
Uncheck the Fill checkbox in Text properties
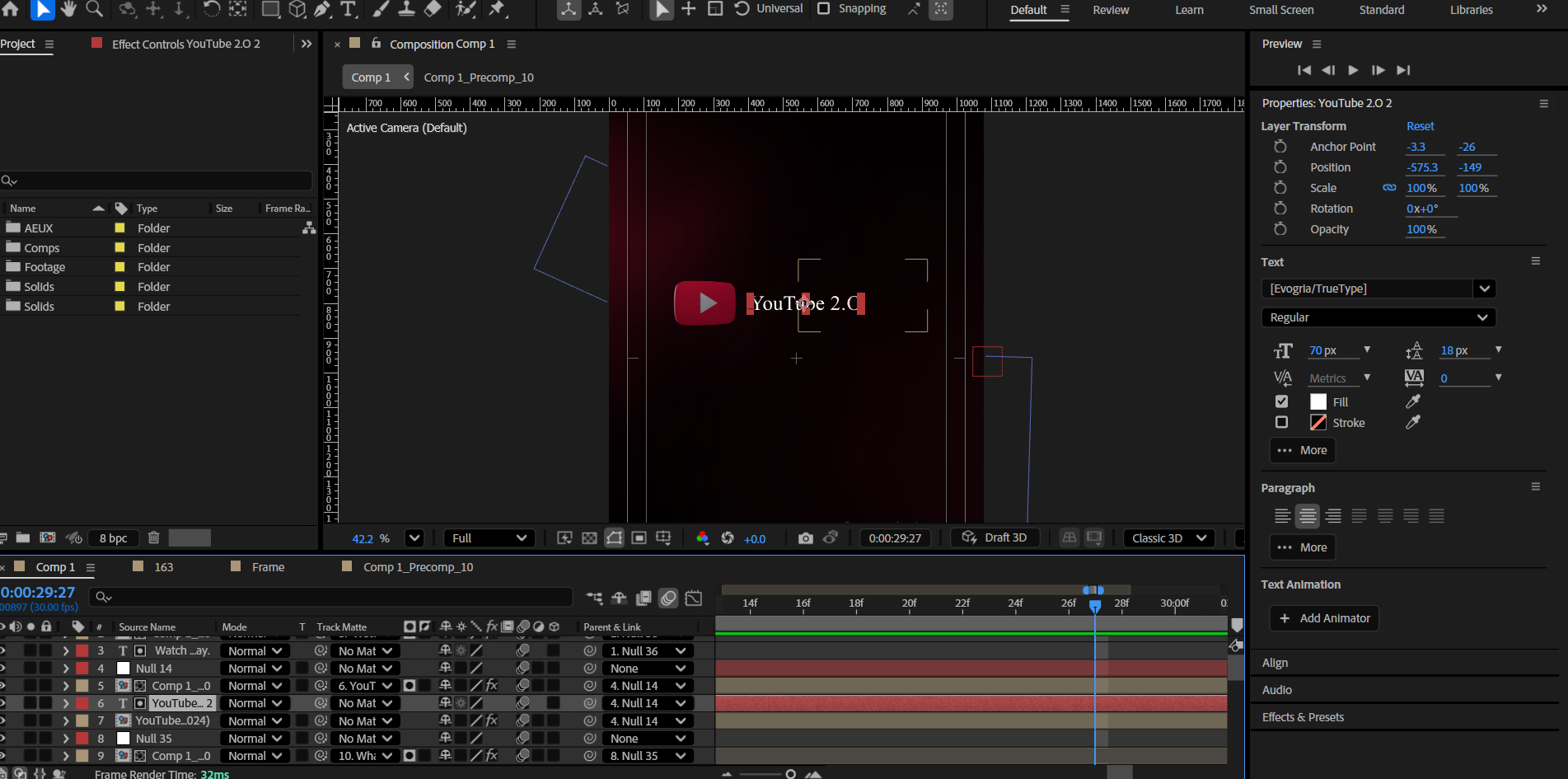1281,401
